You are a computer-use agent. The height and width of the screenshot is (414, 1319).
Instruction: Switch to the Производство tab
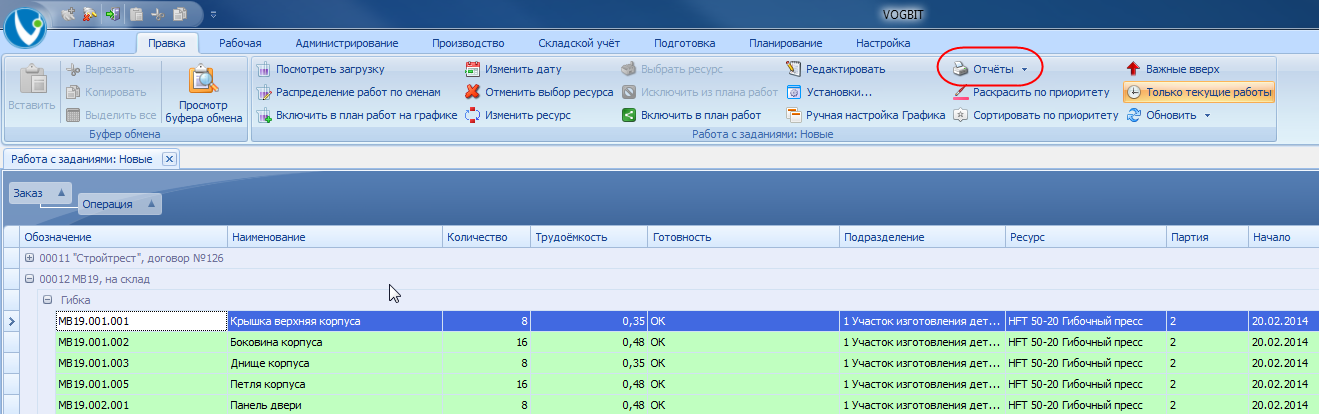tap(468, 43)
